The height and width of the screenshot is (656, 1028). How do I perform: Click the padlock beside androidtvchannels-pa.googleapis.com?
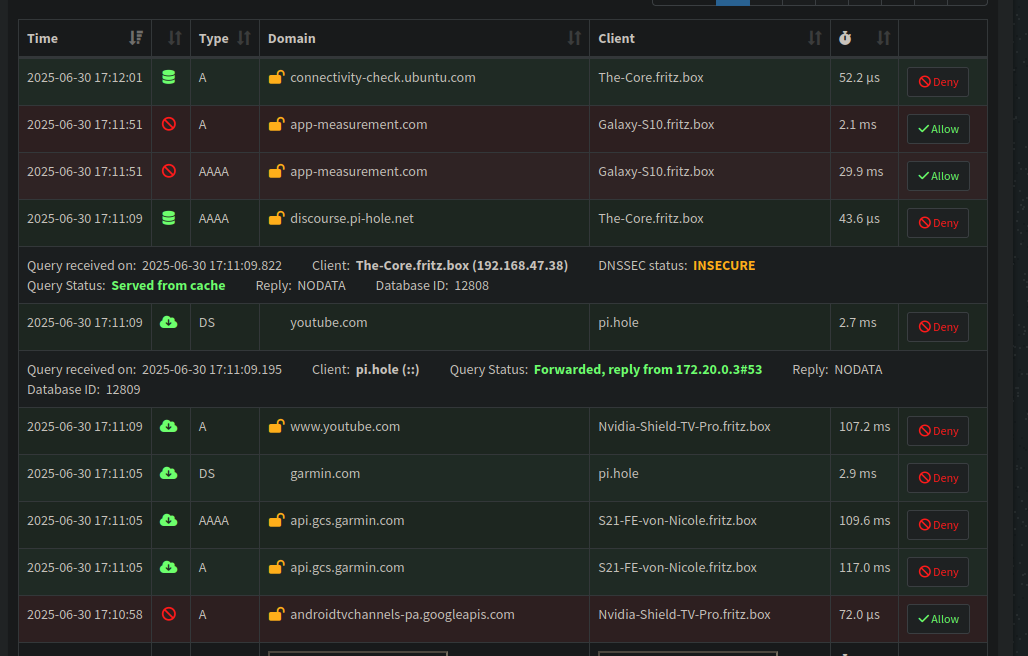coord(277,615)
